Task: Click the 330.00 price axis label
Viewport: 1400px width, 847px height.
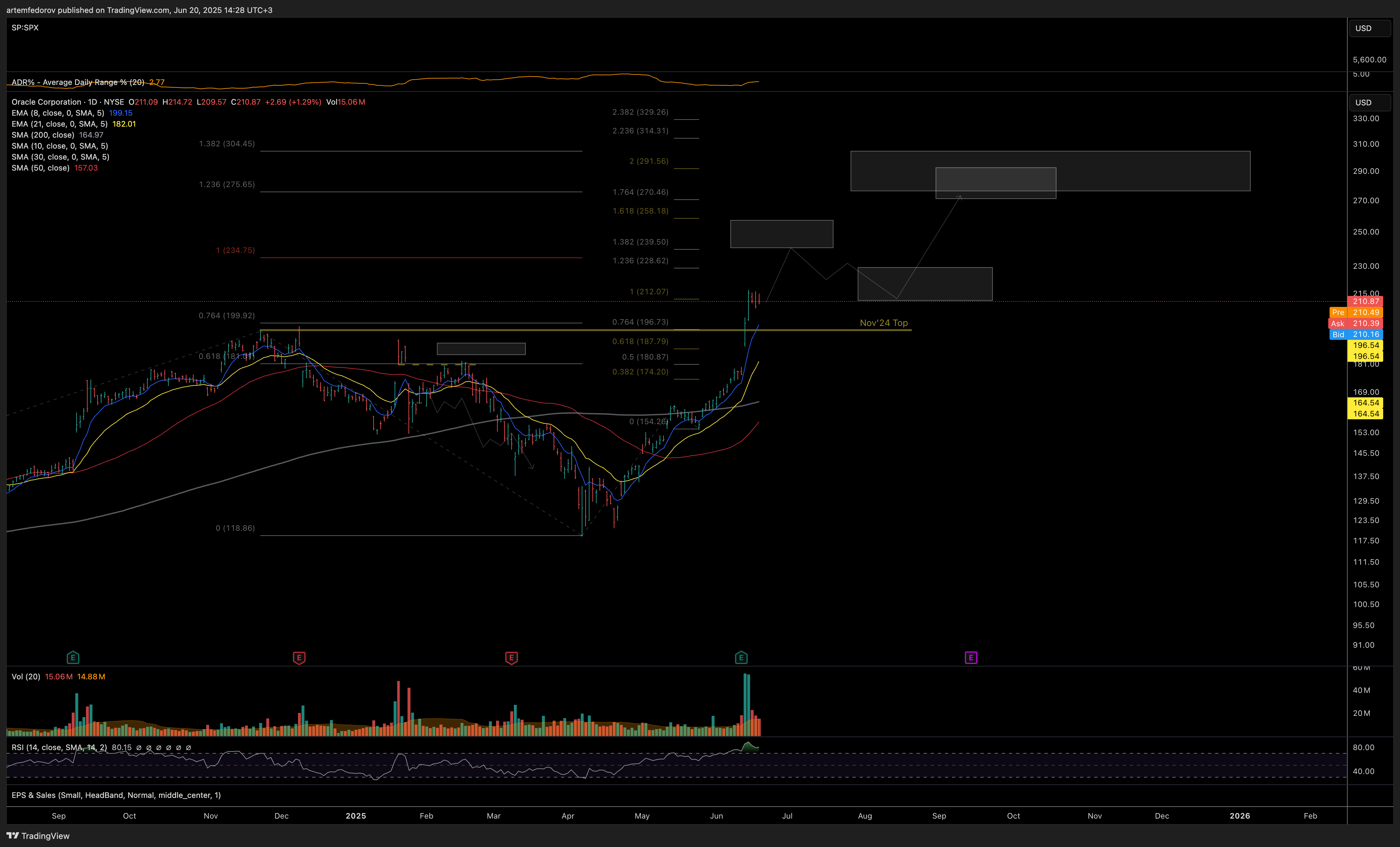Action: point(1366,119)
